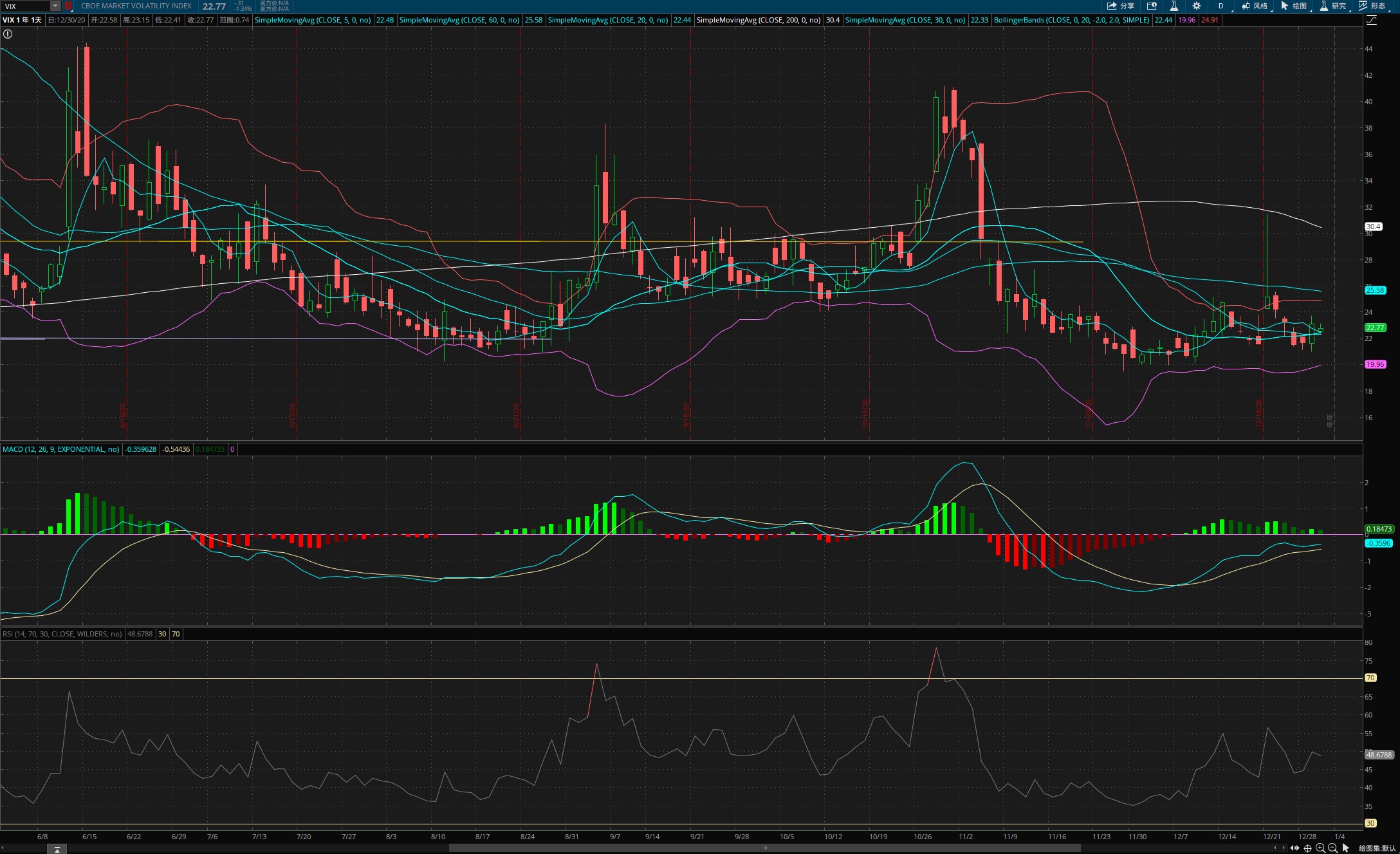Click the RSI 70 overbought level bubble
The height and width of the screenshot is (854, 1400).
[1370, 678]
